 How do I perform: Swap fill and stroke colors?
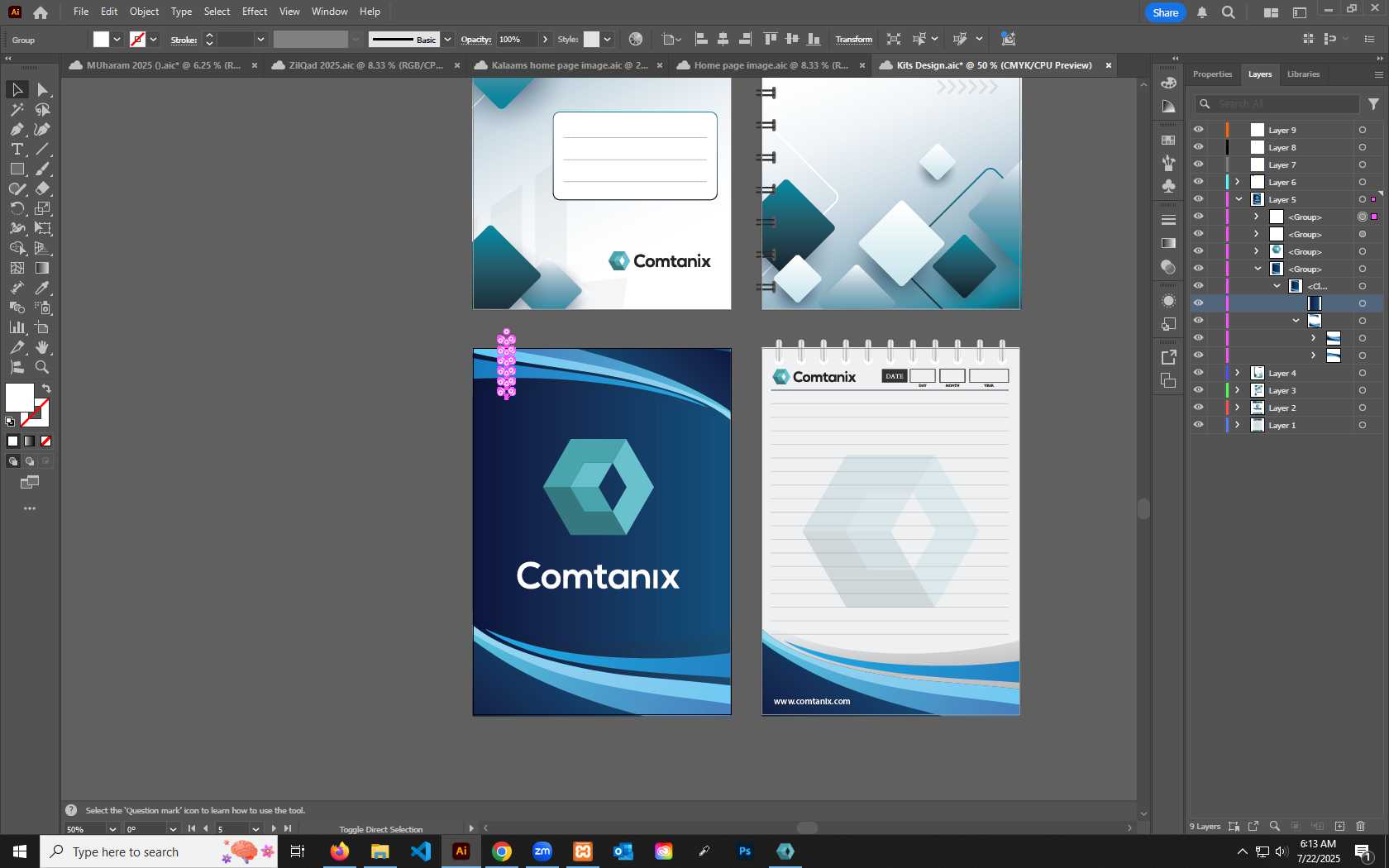(46, 389)
